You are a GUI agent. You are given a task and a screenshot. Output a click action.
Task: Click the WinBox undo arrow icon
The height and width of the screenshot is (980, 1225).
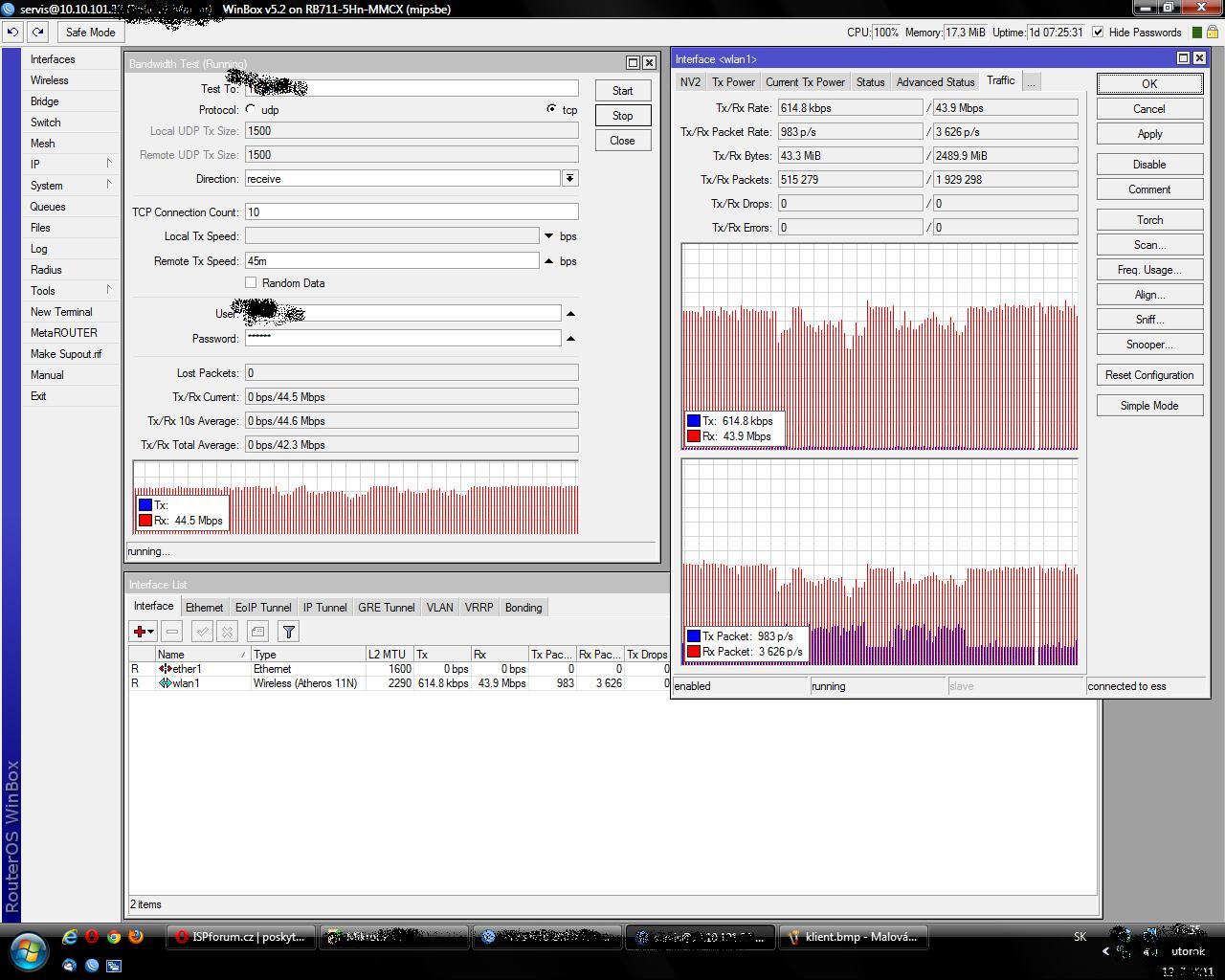12,32
